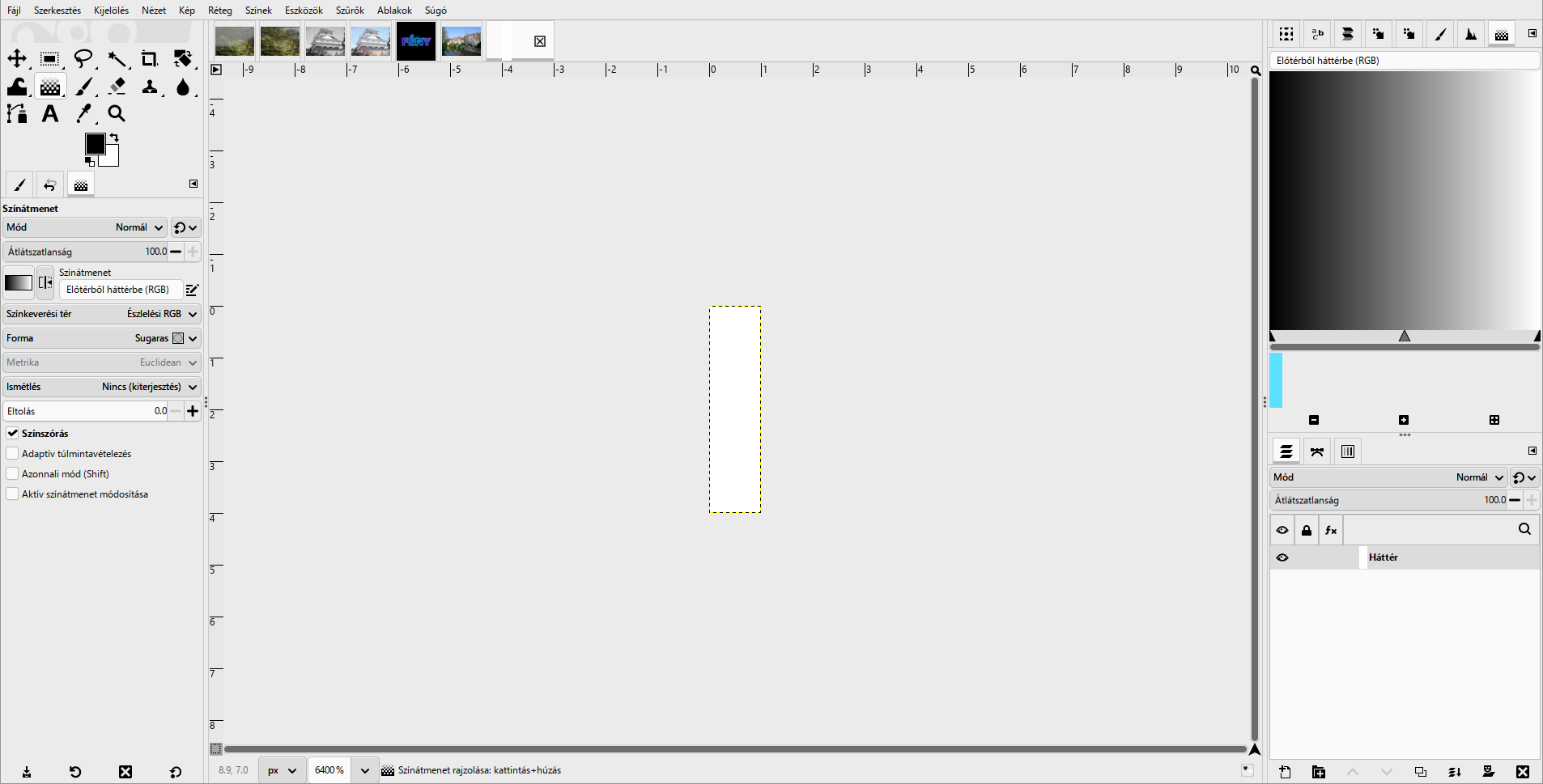Click the black foreground color swatch
The width and height of the screenshot is (1543, 784).
tap(94, 143)
